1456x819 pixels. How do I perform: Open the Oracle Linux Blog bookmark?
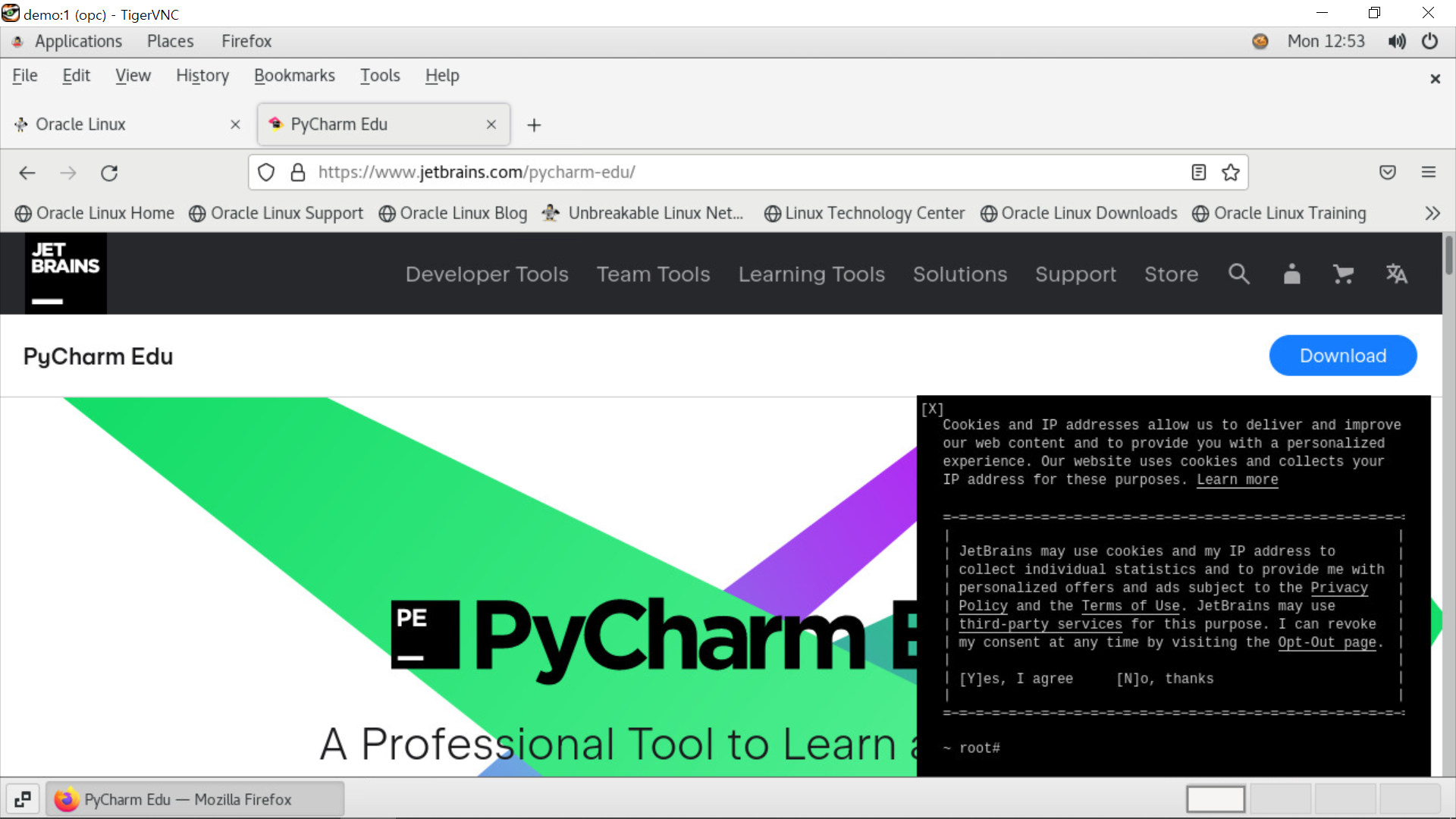453,213
